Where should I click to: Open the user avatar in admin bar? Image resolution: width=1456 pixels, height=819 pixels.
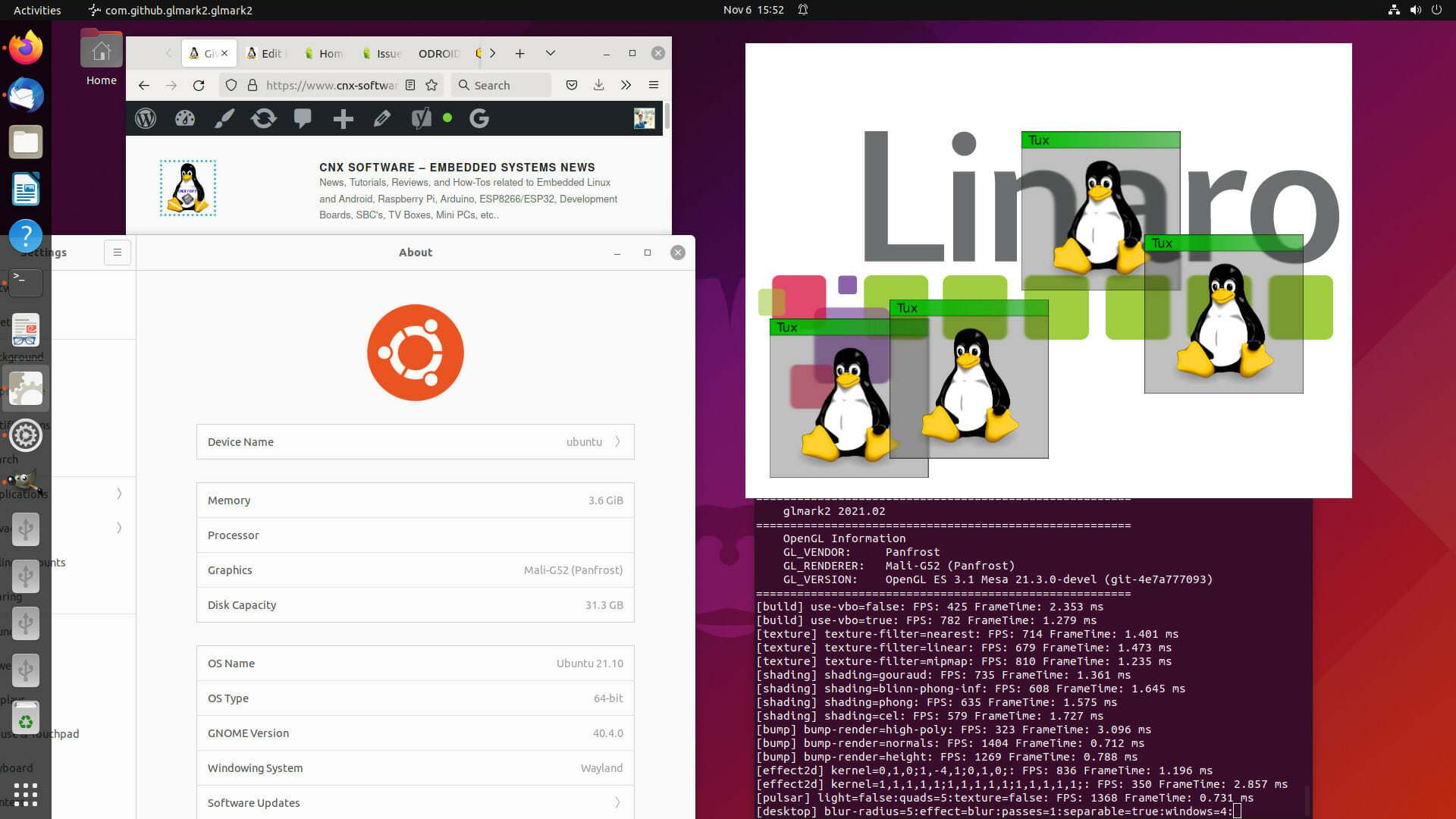click(x=644, y=118)
